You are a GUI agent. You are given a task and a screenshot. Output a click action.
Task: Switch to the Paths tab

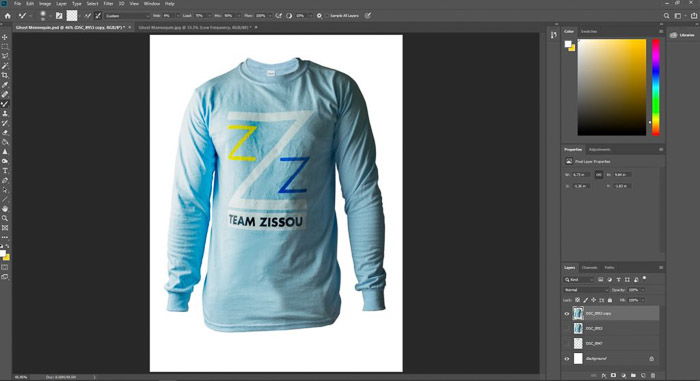(x=609, y=268)
